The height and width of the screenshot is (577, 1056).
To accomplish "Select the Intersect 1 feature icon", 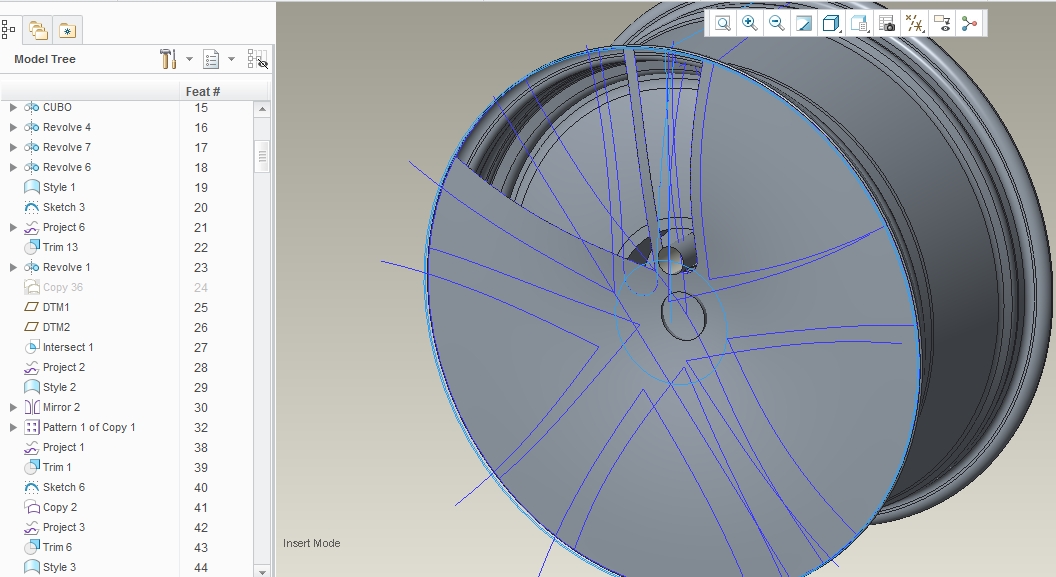I will pos(32,347).
